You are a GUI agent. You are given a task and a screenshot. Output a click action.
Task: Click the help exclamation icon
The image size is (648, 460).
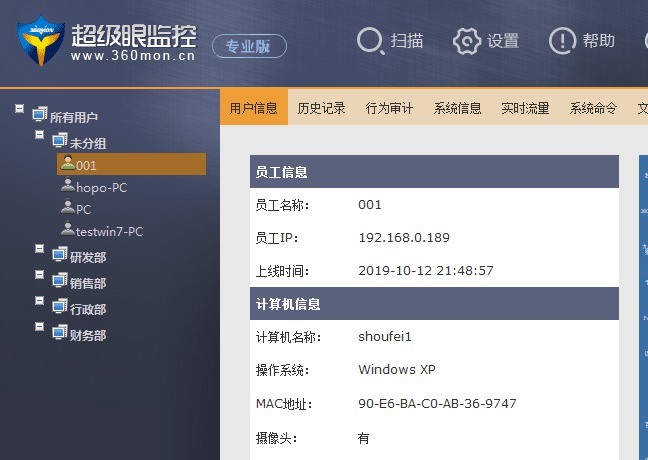(x=562, y=41)
